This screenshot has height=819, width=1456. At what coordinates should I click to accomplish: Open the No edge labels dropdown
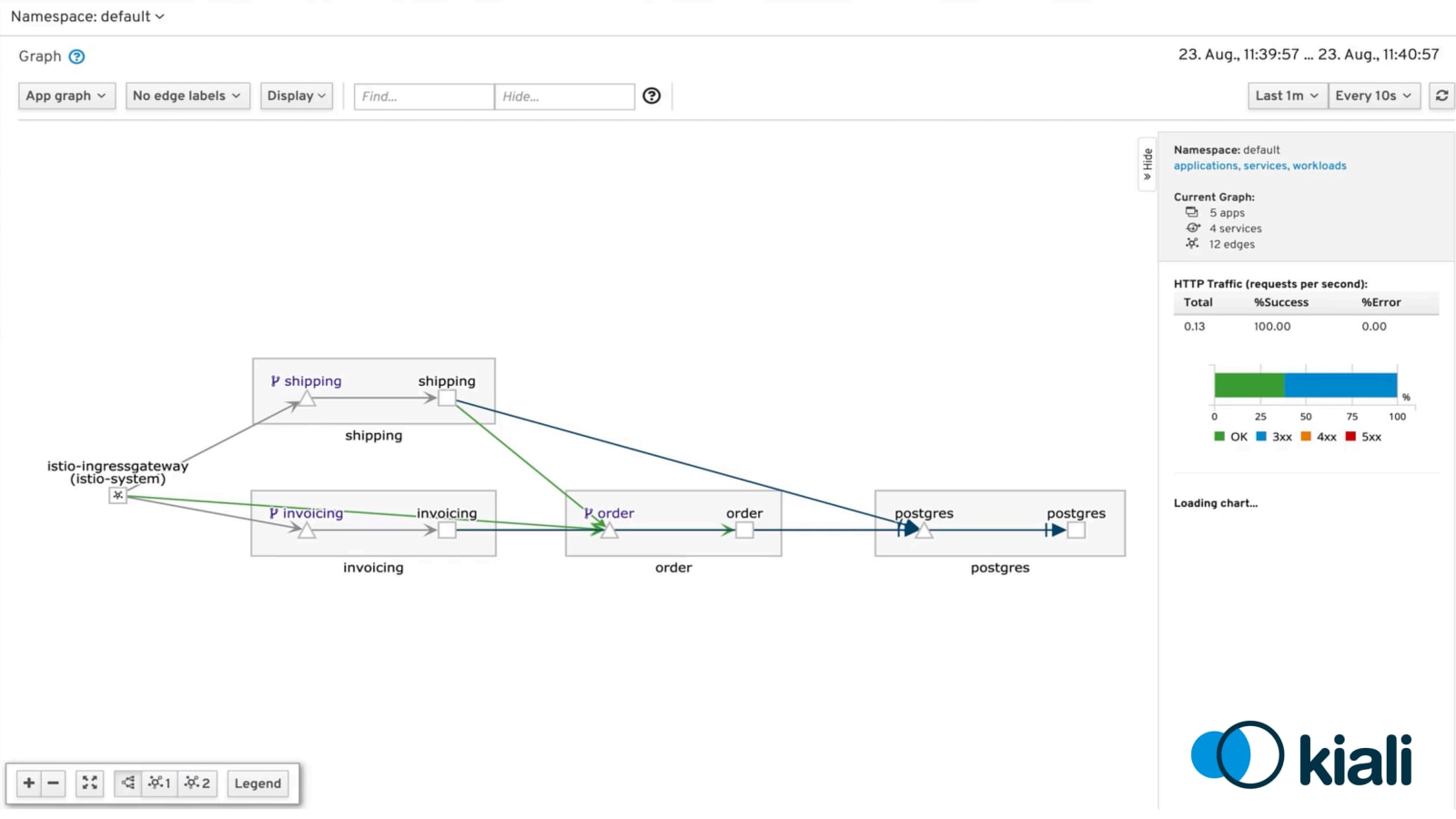[187, 96]
